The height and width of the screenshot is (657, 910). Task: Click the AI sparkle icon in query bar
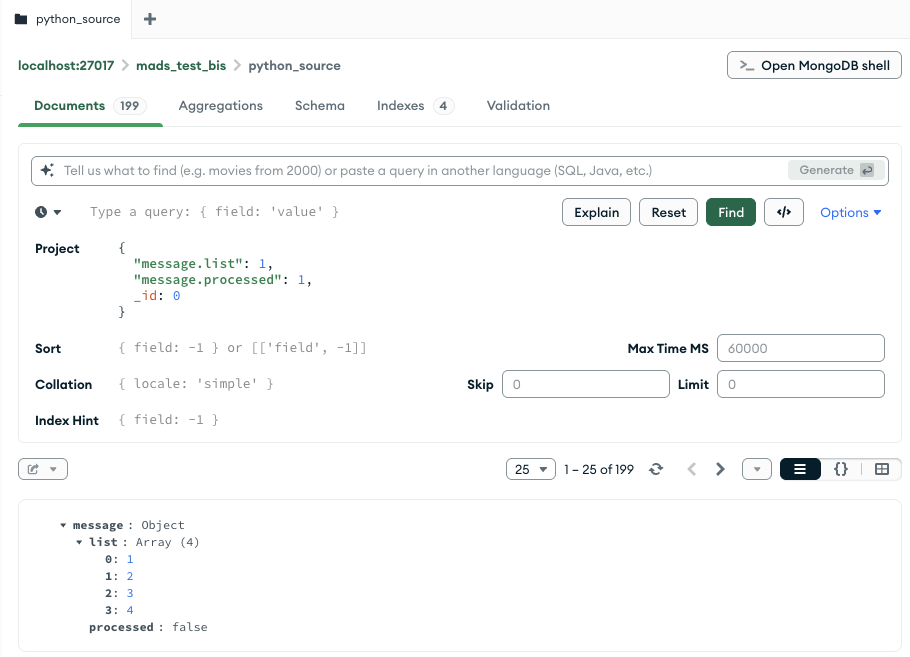(x=47, y=171)
